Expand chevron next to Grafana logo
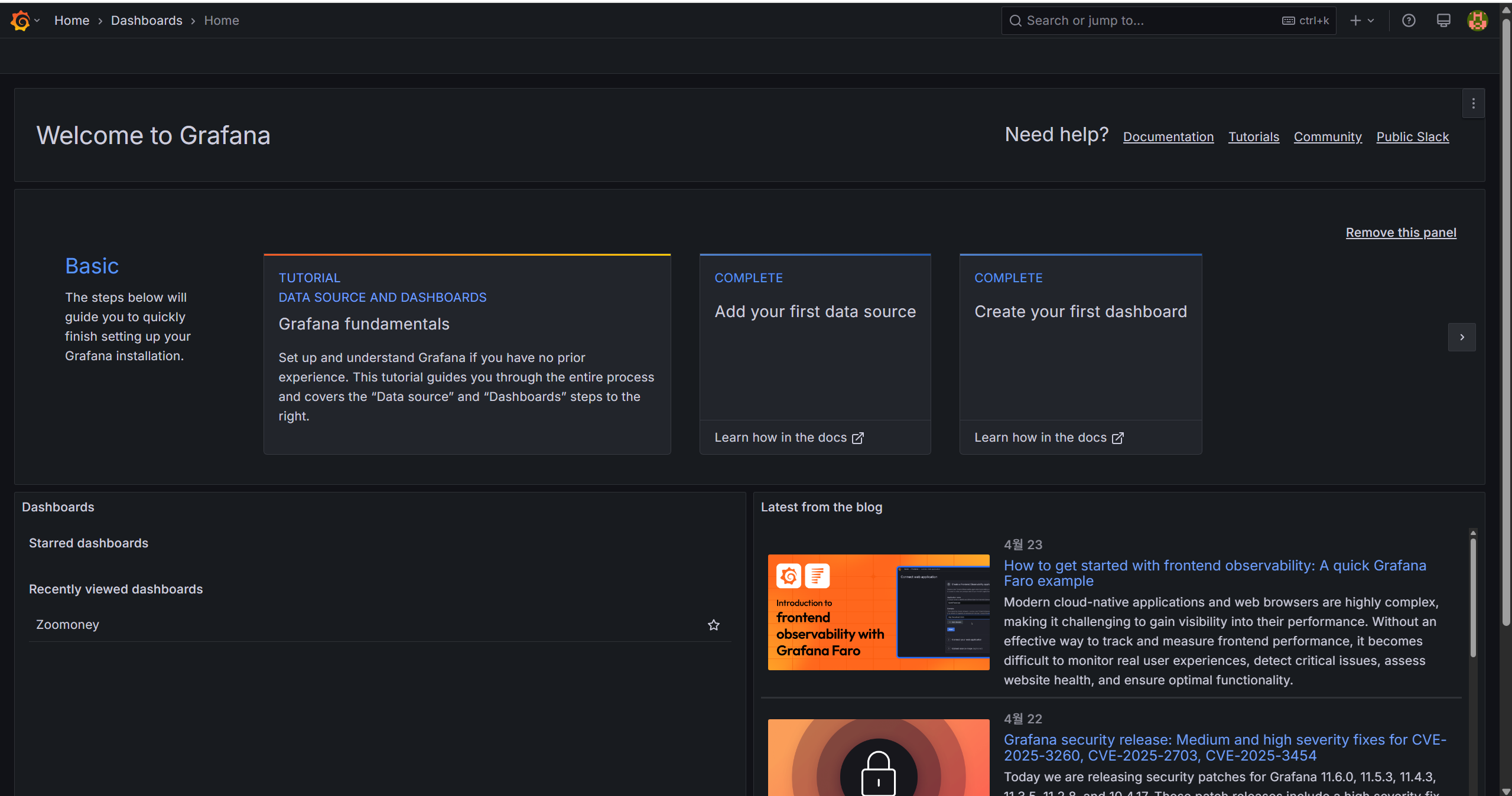Image resolution: width=1512 pixels, height=796 pixels. click(x=37, y=21)
